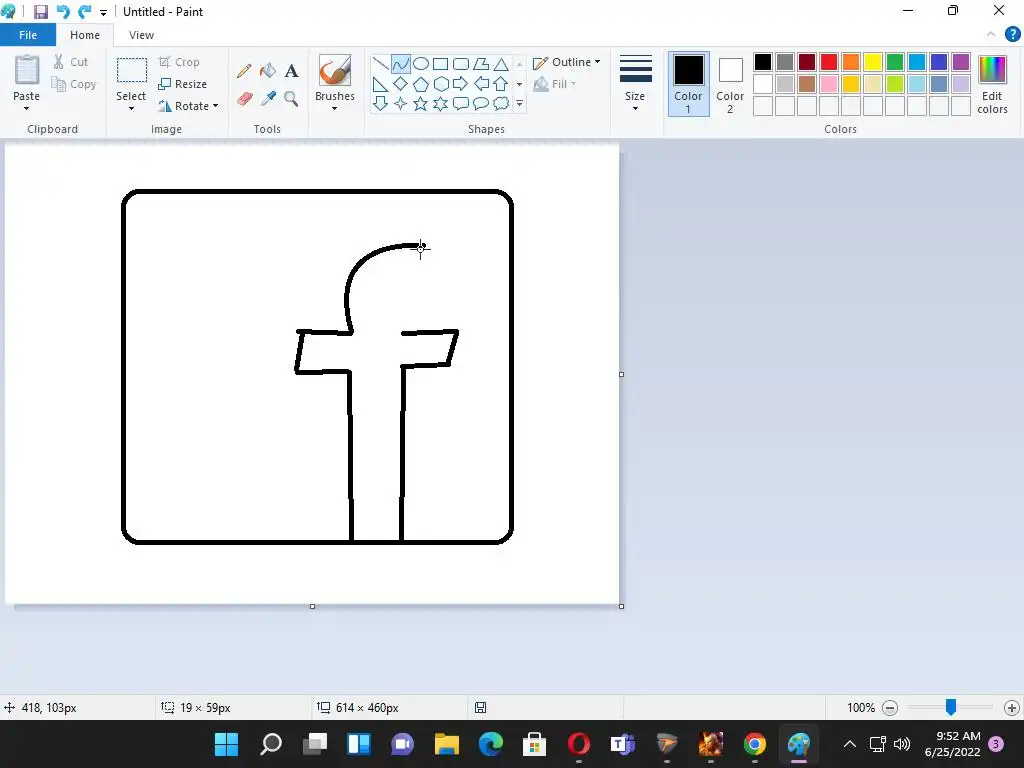The height and width of the screenshot is (768, 1024).
Task: Open the Brushes dropdown list
Action: pyautogui.click(x=334, y=108)
